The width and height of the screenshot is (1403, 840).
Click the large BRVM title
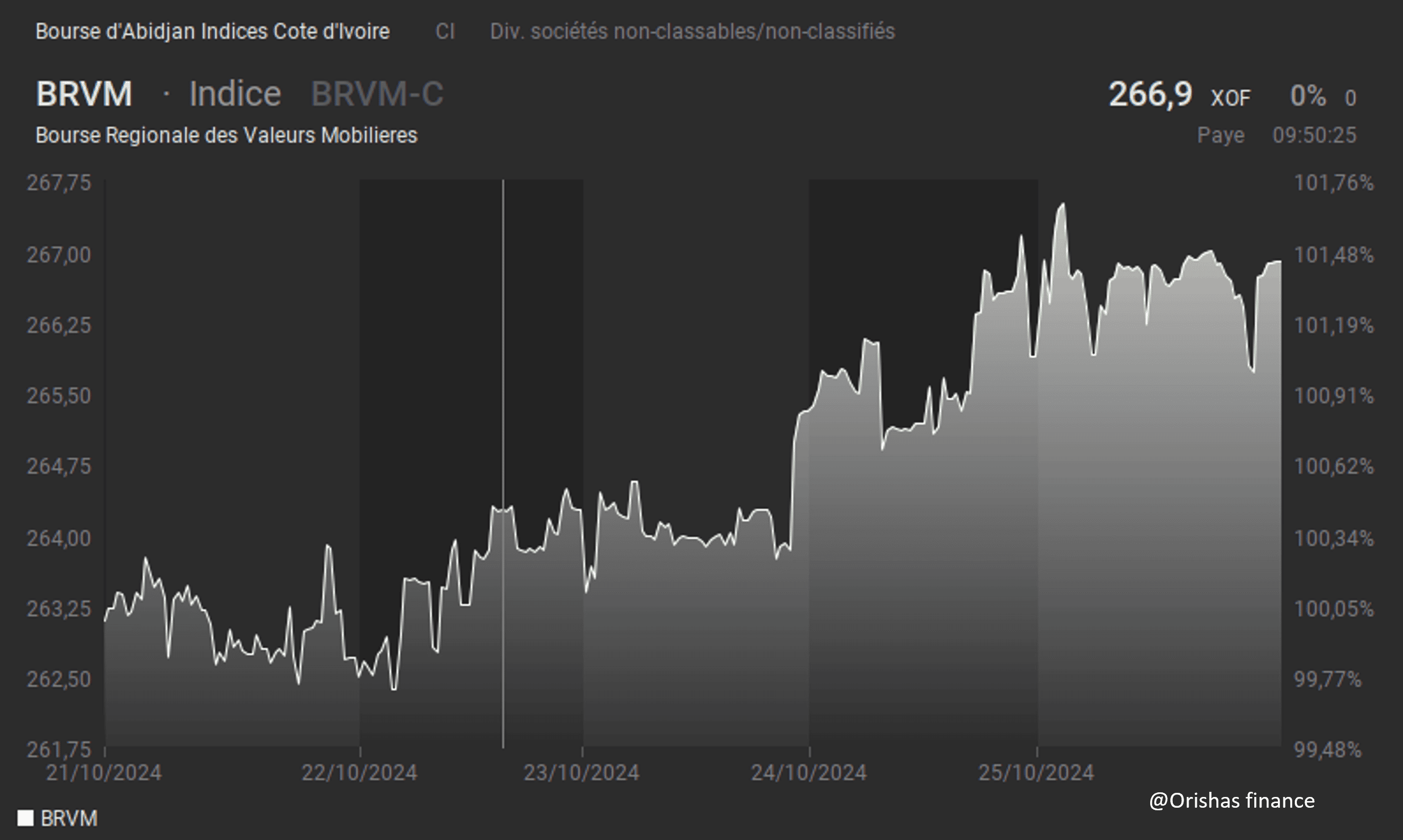(84, 93)
